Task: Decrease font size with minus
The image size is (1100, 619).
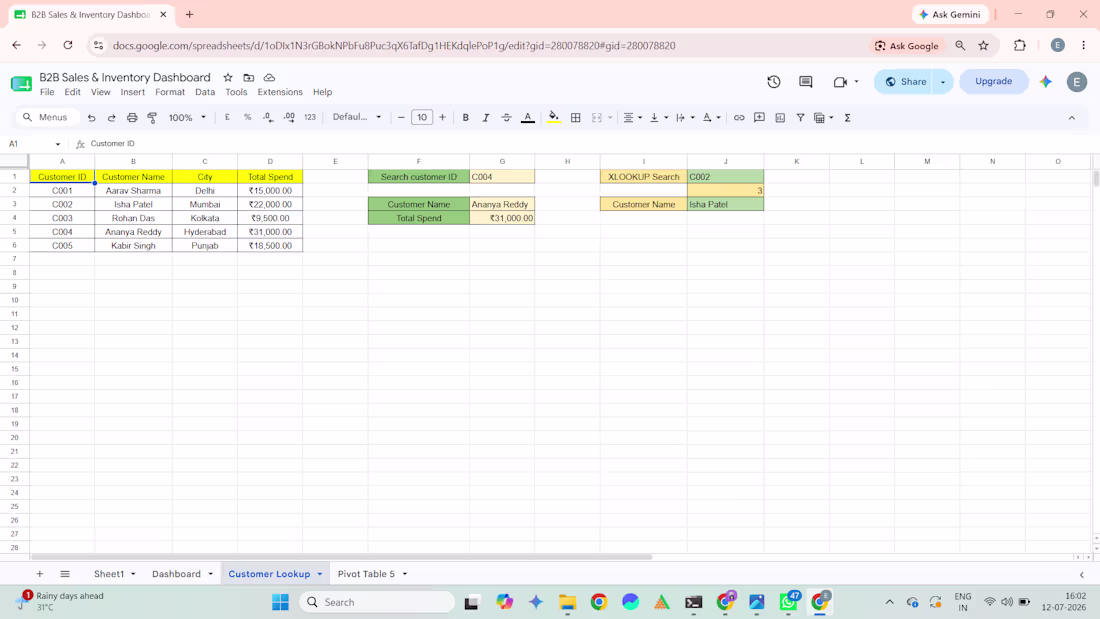Action: tap(401, 118)
